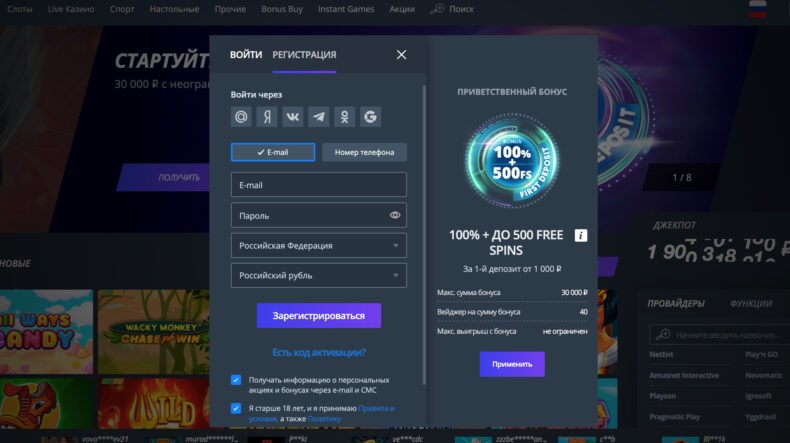Open the Акции menu
790x443 pixels.
click(402, 9)
